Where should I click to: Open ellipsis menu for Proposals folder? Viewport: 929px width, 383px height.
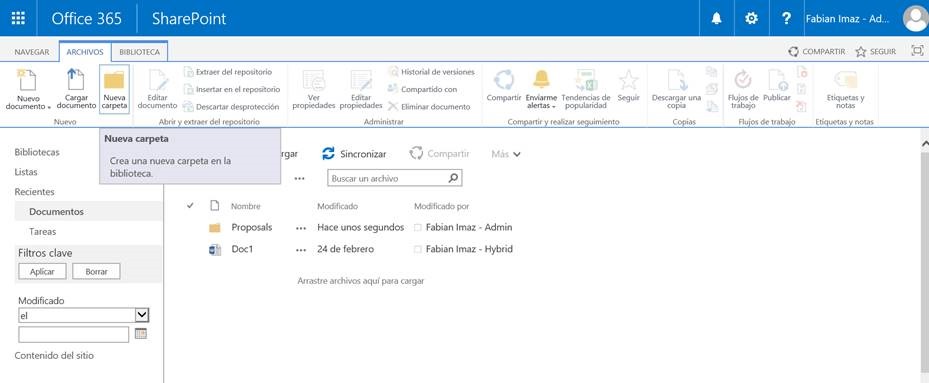[x=301, y=228]
